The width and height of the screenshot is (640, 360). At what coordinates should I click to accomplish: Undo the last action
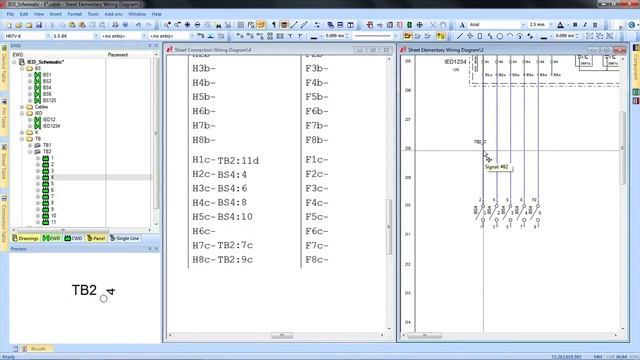coord(138,25)
